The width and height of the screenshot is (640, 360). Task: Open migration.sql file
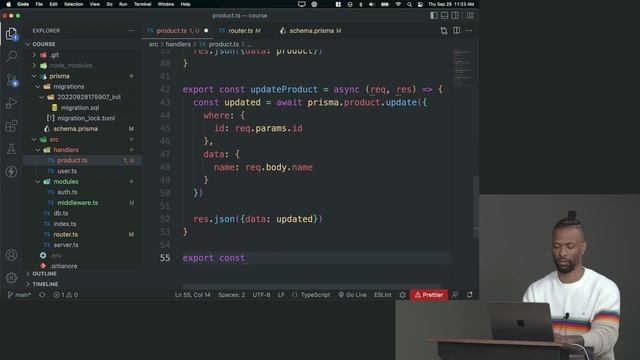click(x=80, y=108)
